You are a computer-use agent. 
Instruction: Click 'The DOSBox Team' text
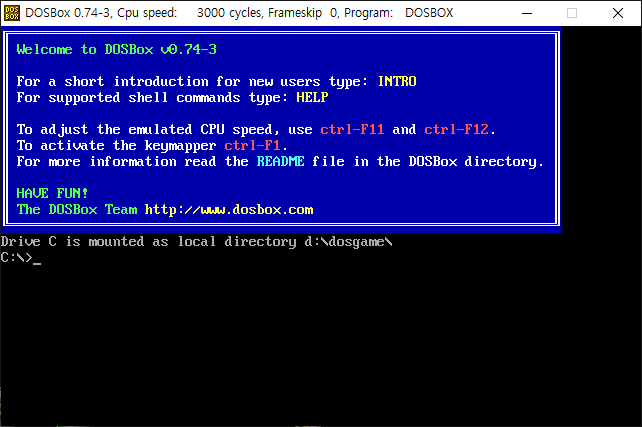pyautogui.click(x=77, y=210)
